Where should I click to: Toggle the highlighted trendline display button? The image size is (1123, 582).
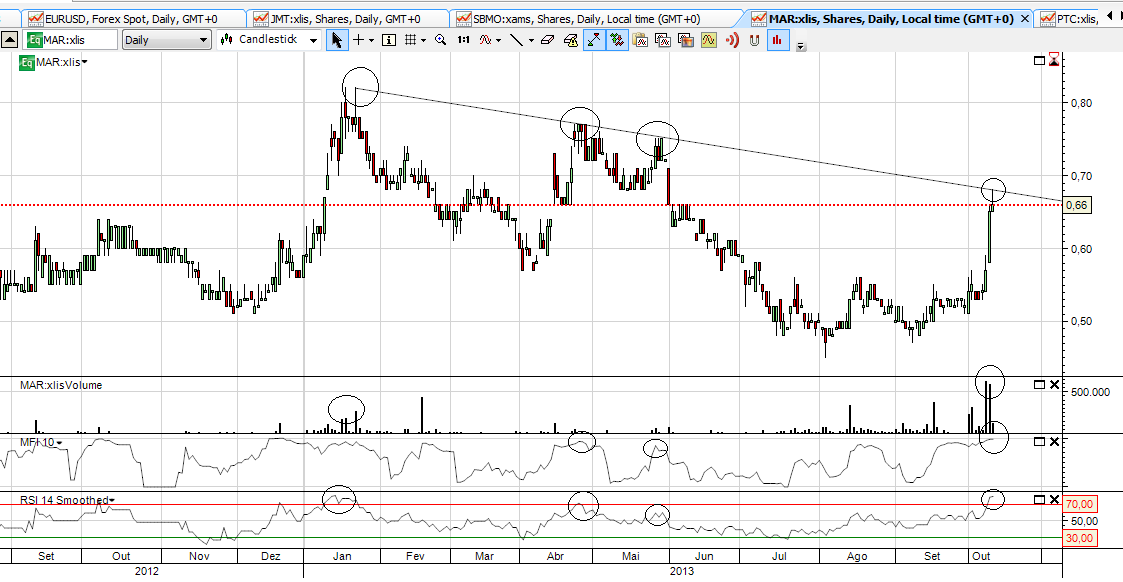pyautogui.click(x=594, y=39)
